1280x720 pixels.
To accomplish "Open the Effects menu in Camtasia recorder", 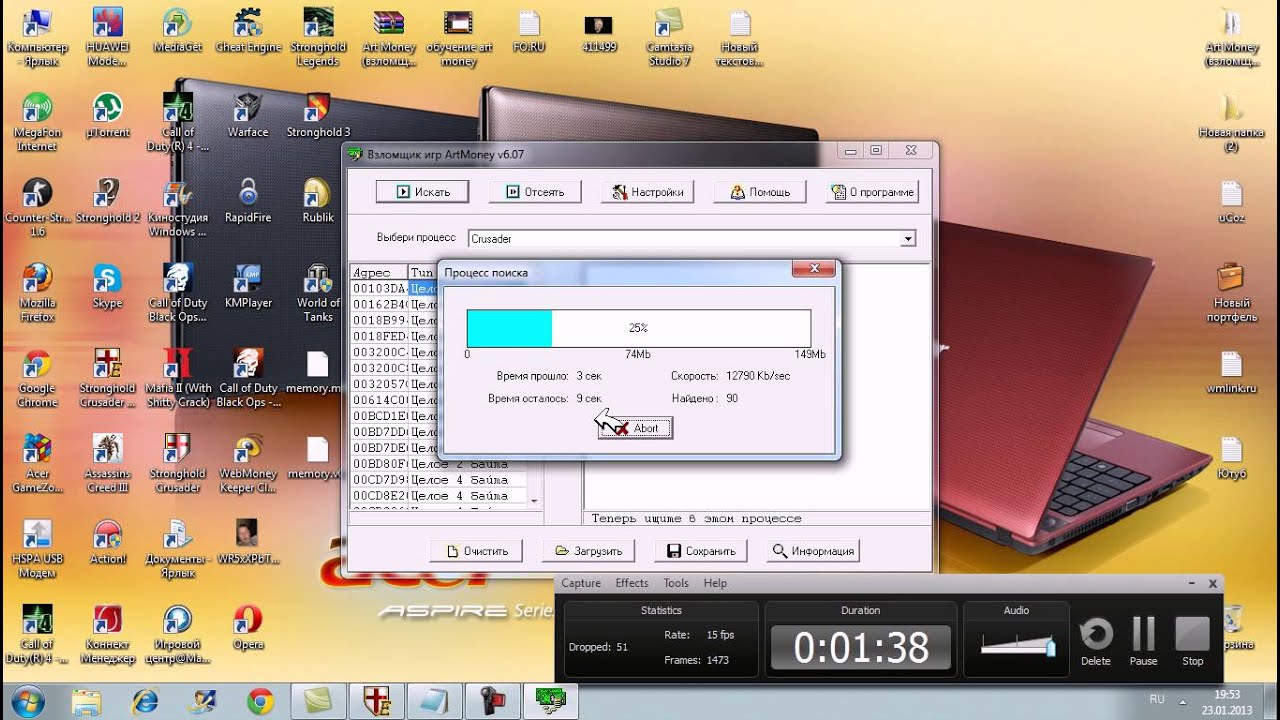I will pyautogui.click(x=632, y=583).
